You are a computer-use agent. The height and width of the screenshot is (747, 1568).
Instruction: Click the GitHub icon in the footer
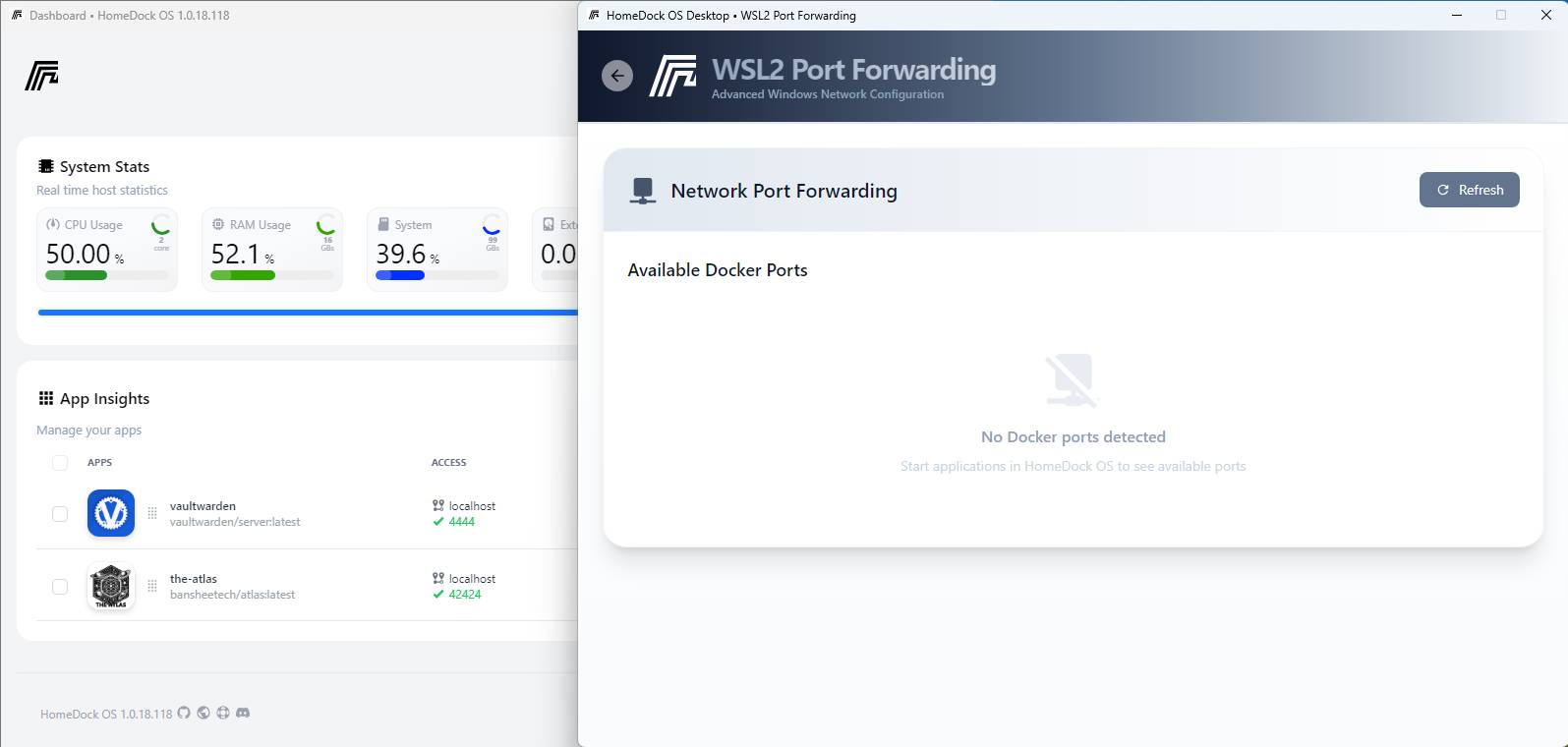[x=184, y=713]
